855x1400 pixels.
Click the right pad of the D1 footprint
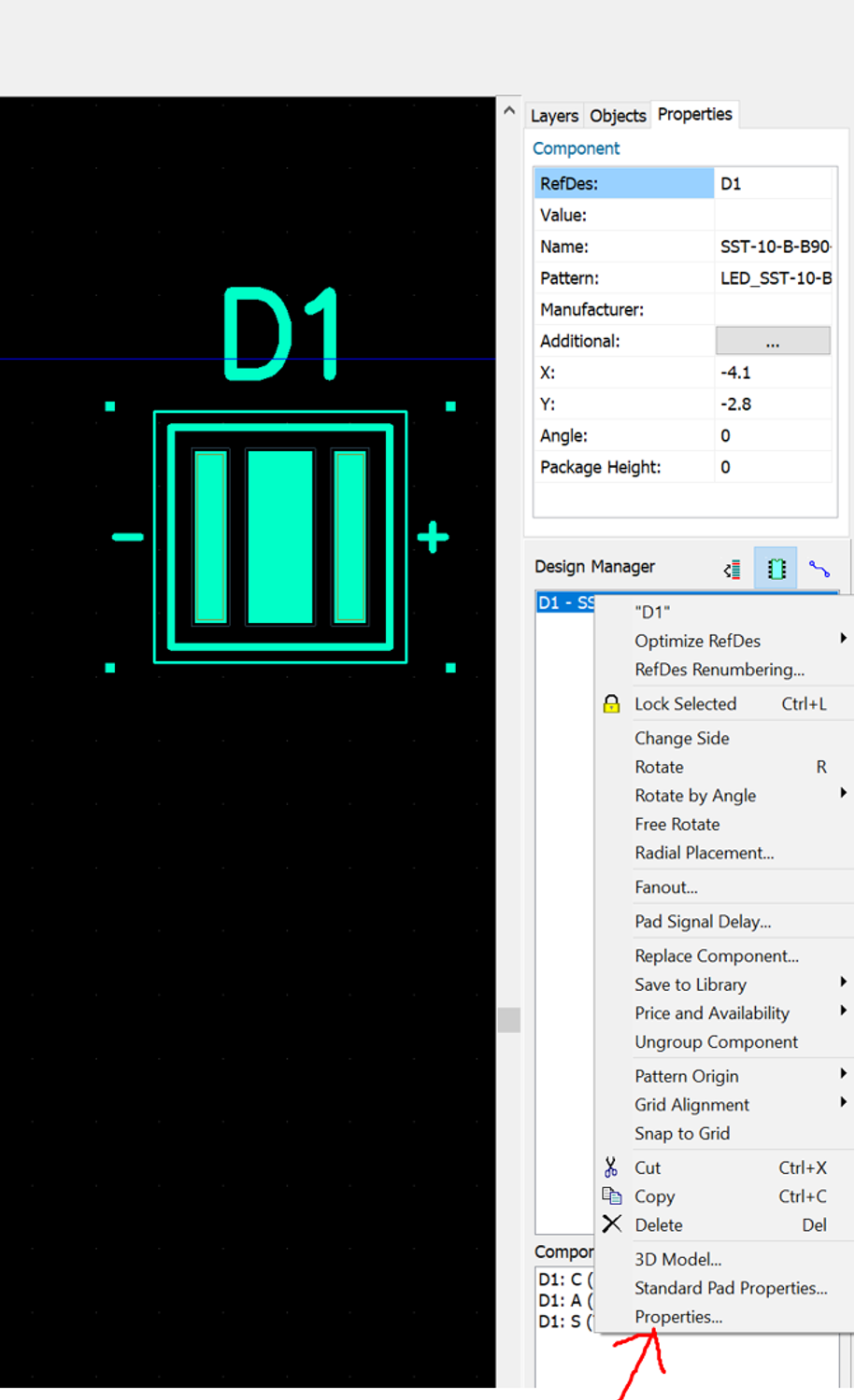tap(349, 537)
